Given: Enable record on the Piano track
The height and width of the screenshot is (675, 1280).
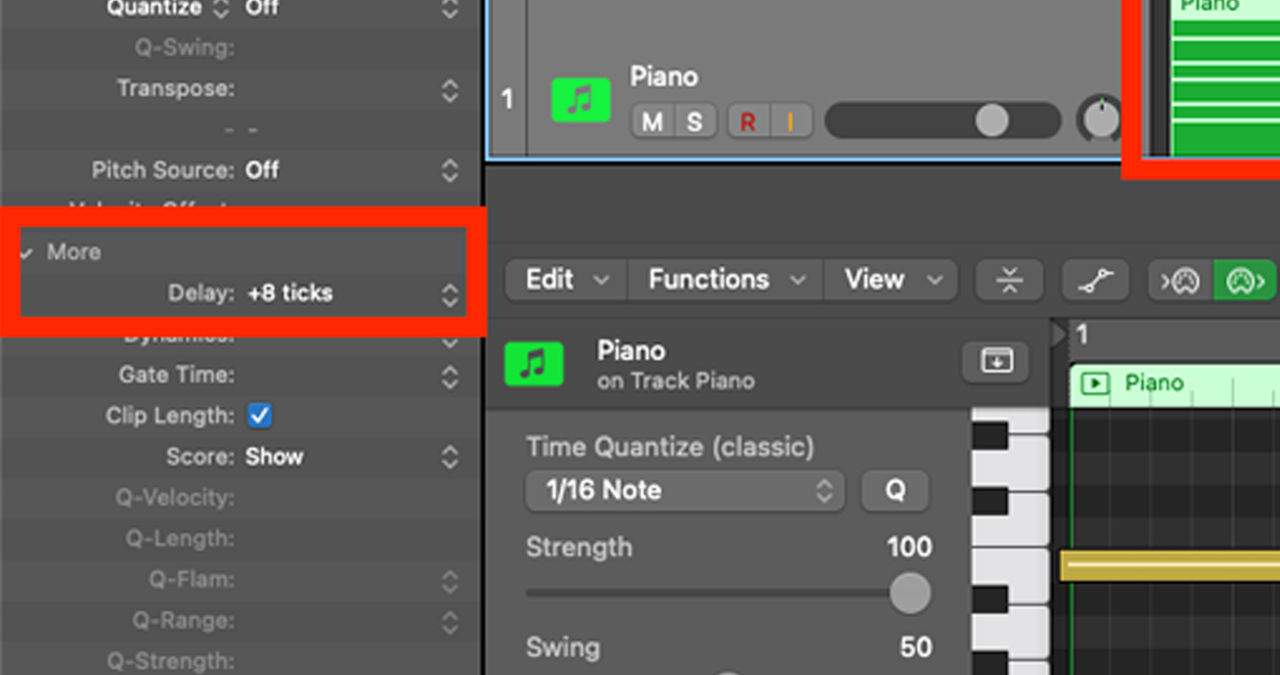Looking at the screenshot, I should pyautogui.click(x=747, y=122).
